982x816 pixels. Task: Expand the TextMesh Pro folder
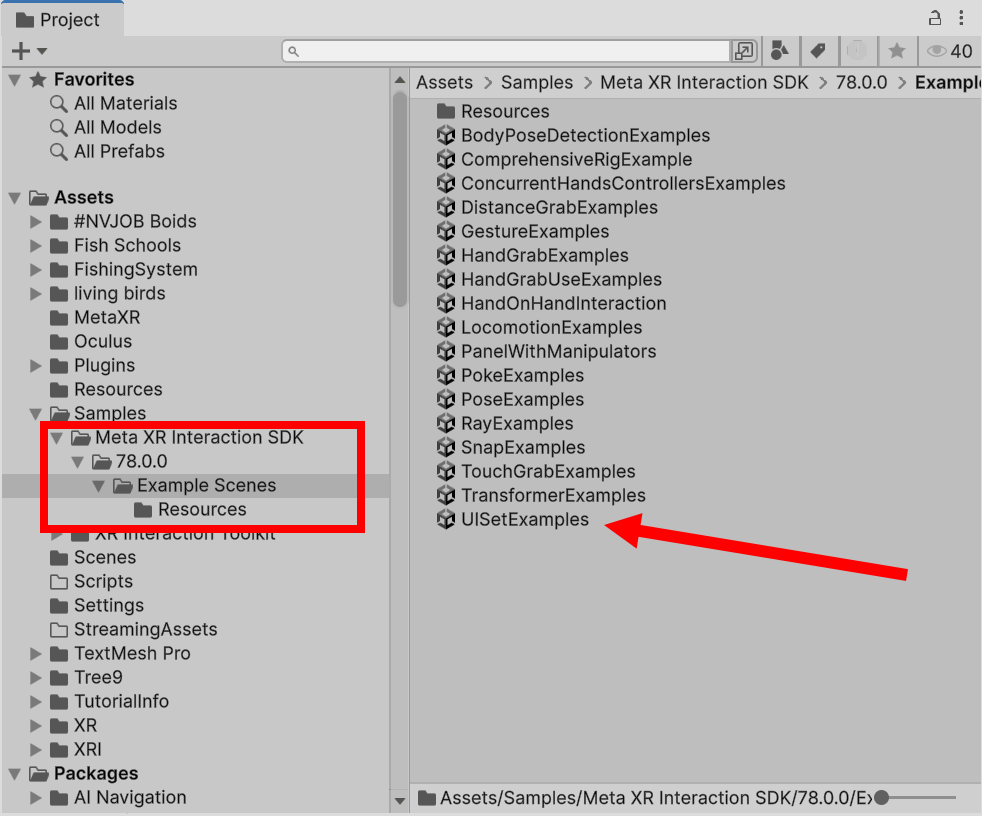click(36, 654)
